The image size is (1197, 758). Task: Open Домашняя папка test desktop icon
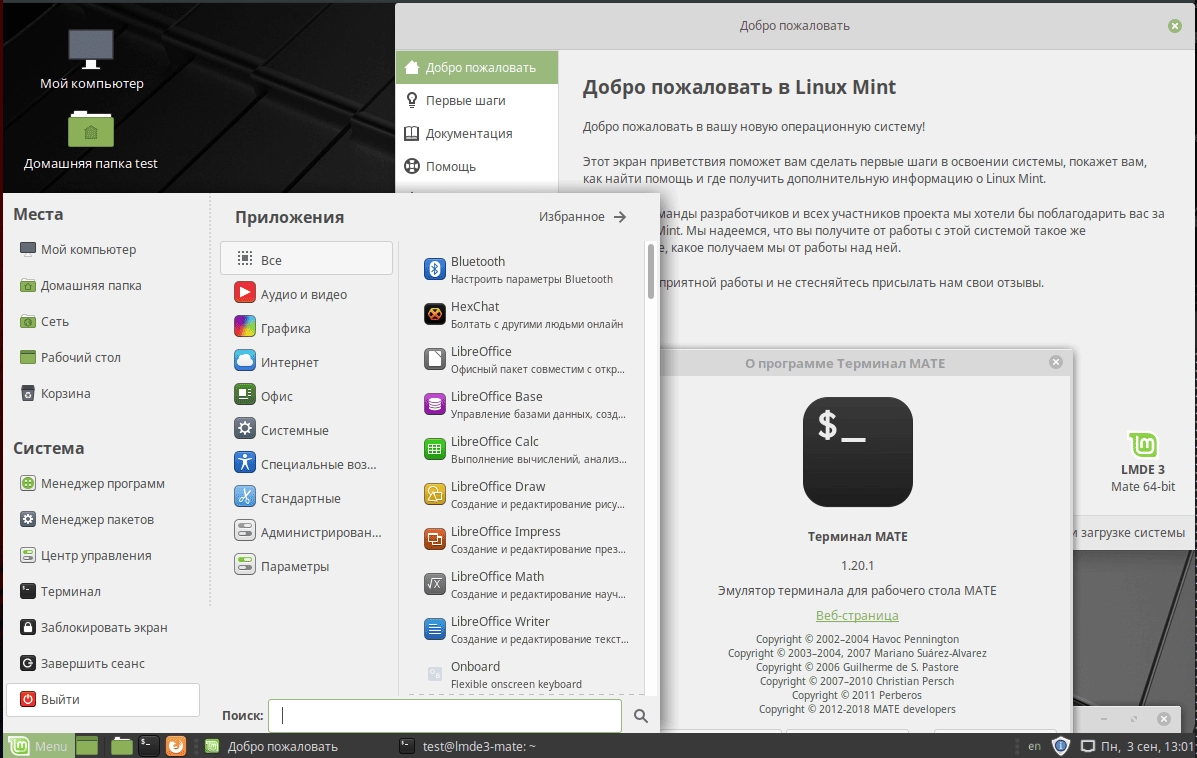pos(91,140)
